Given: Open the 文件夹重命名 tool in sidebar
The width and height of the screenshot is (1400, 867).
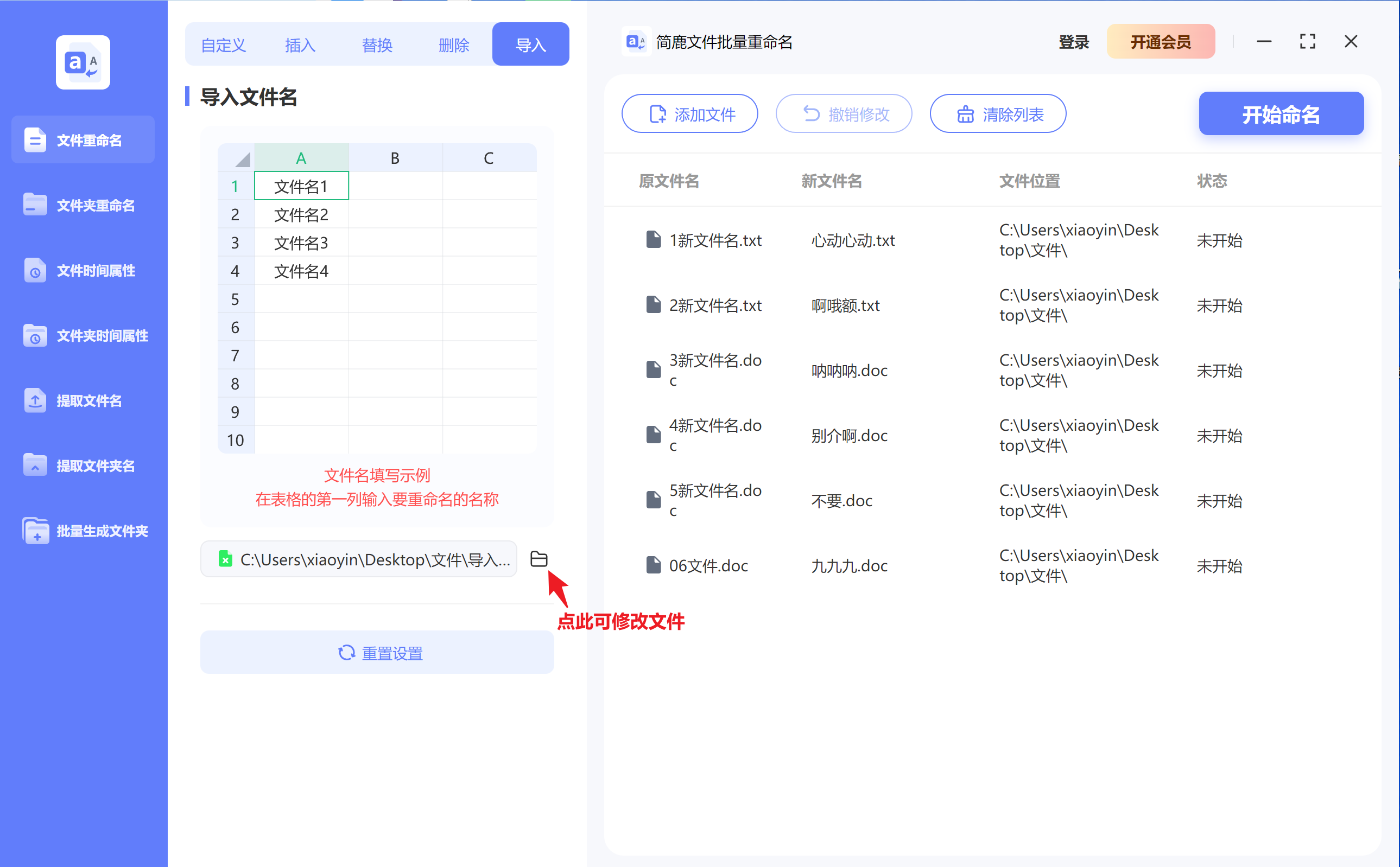Looking at the screenshot, I should (83, 205).
